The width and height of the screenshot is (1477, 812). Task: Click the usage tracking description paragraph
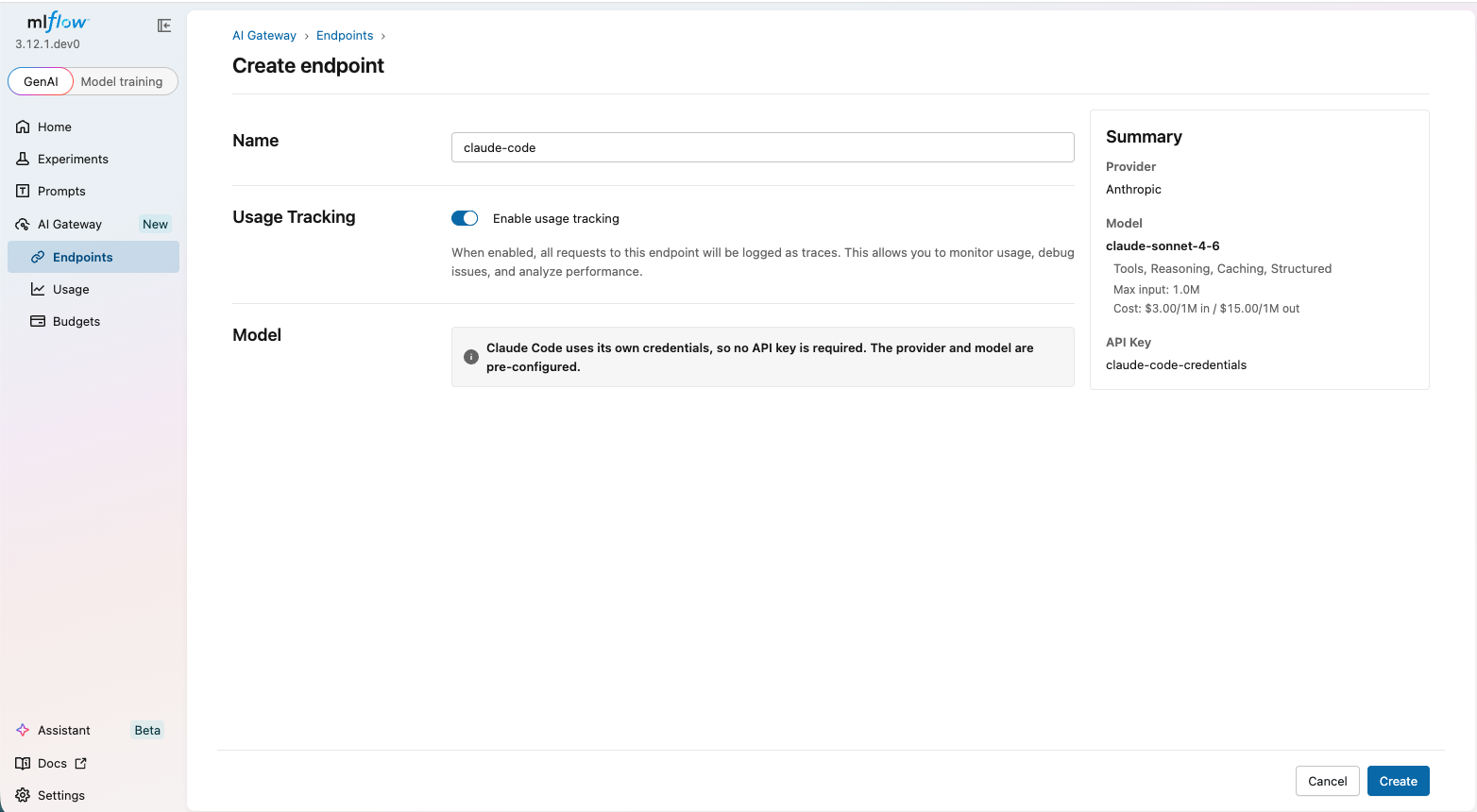tap(763, 262)
